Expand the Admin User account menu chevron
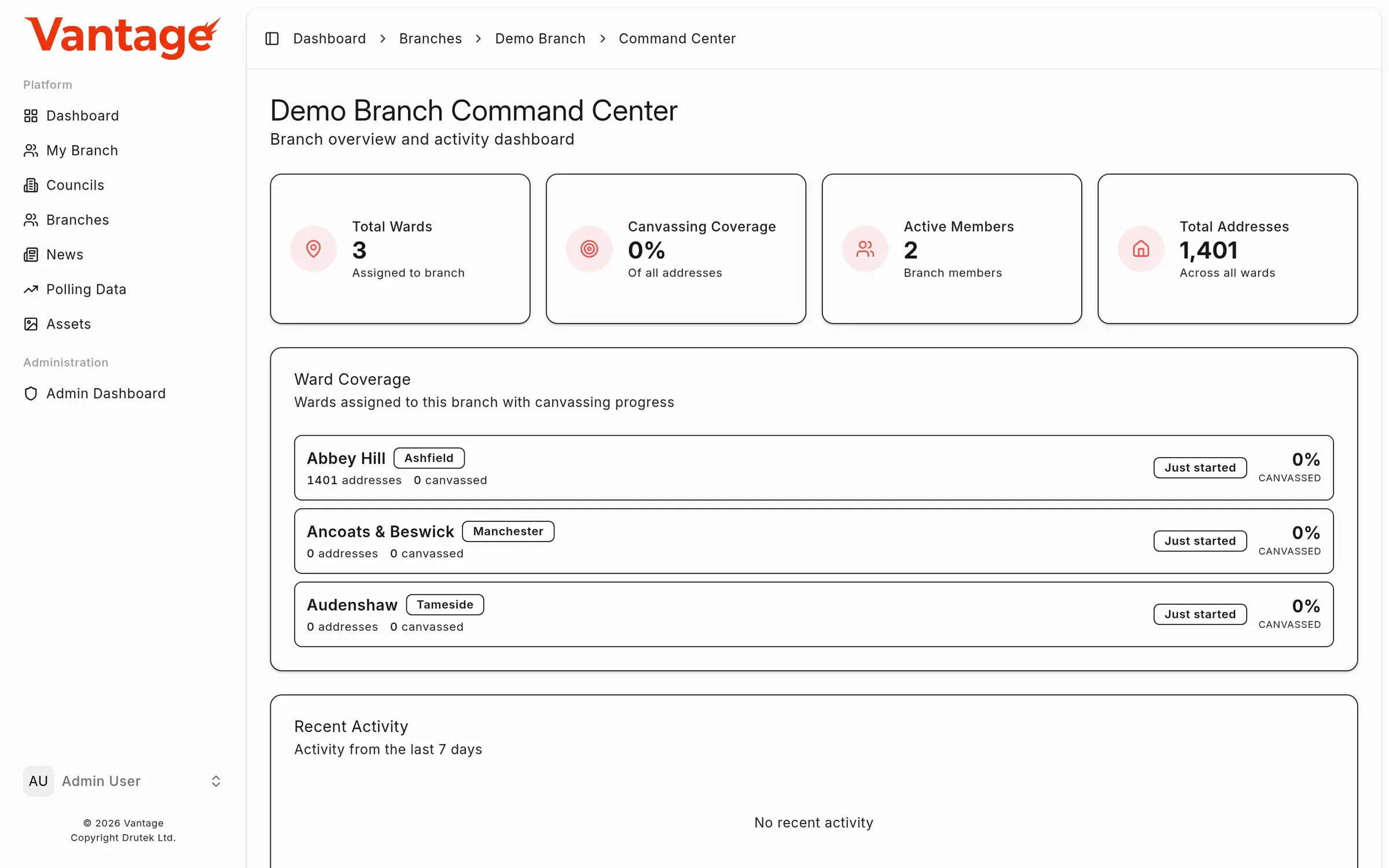This screenshot has height=868, width=1389. pyautogui.click(x=216, y=781)
